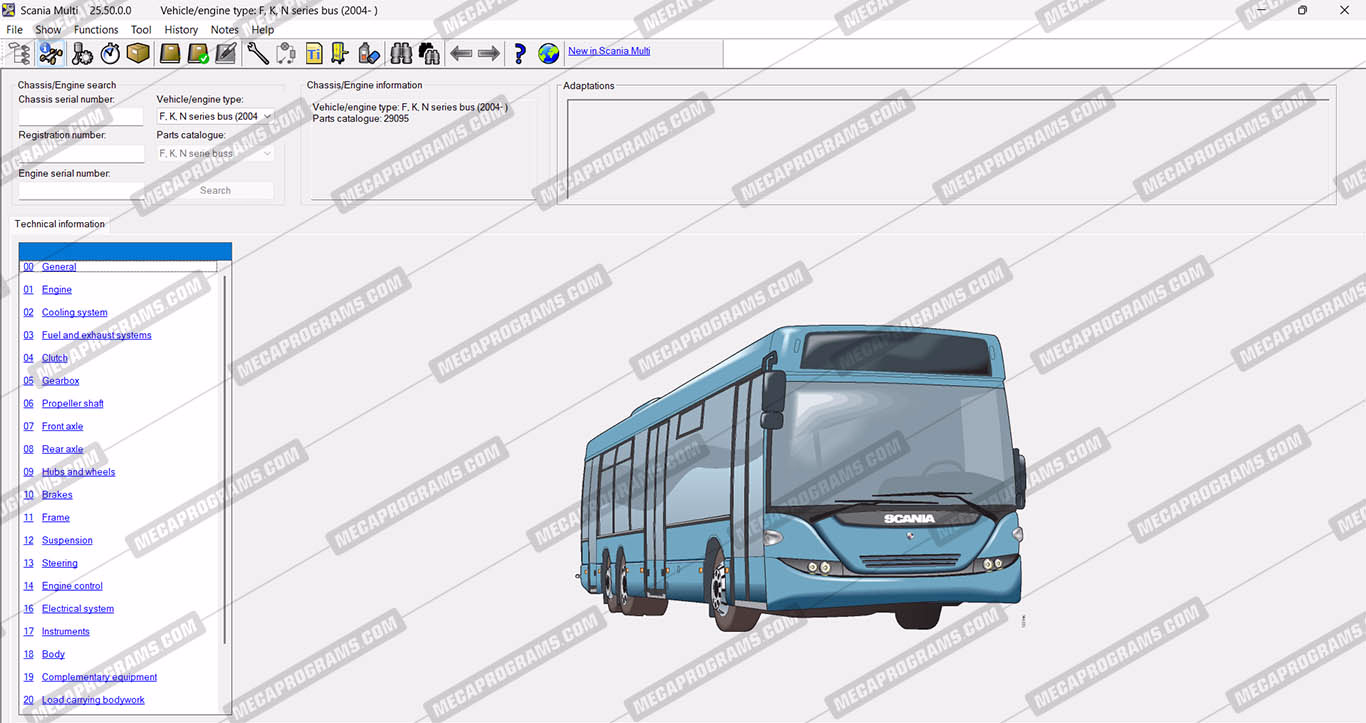
Task: Open the stopwatch standard times icon
Action: tap(110, 53)
